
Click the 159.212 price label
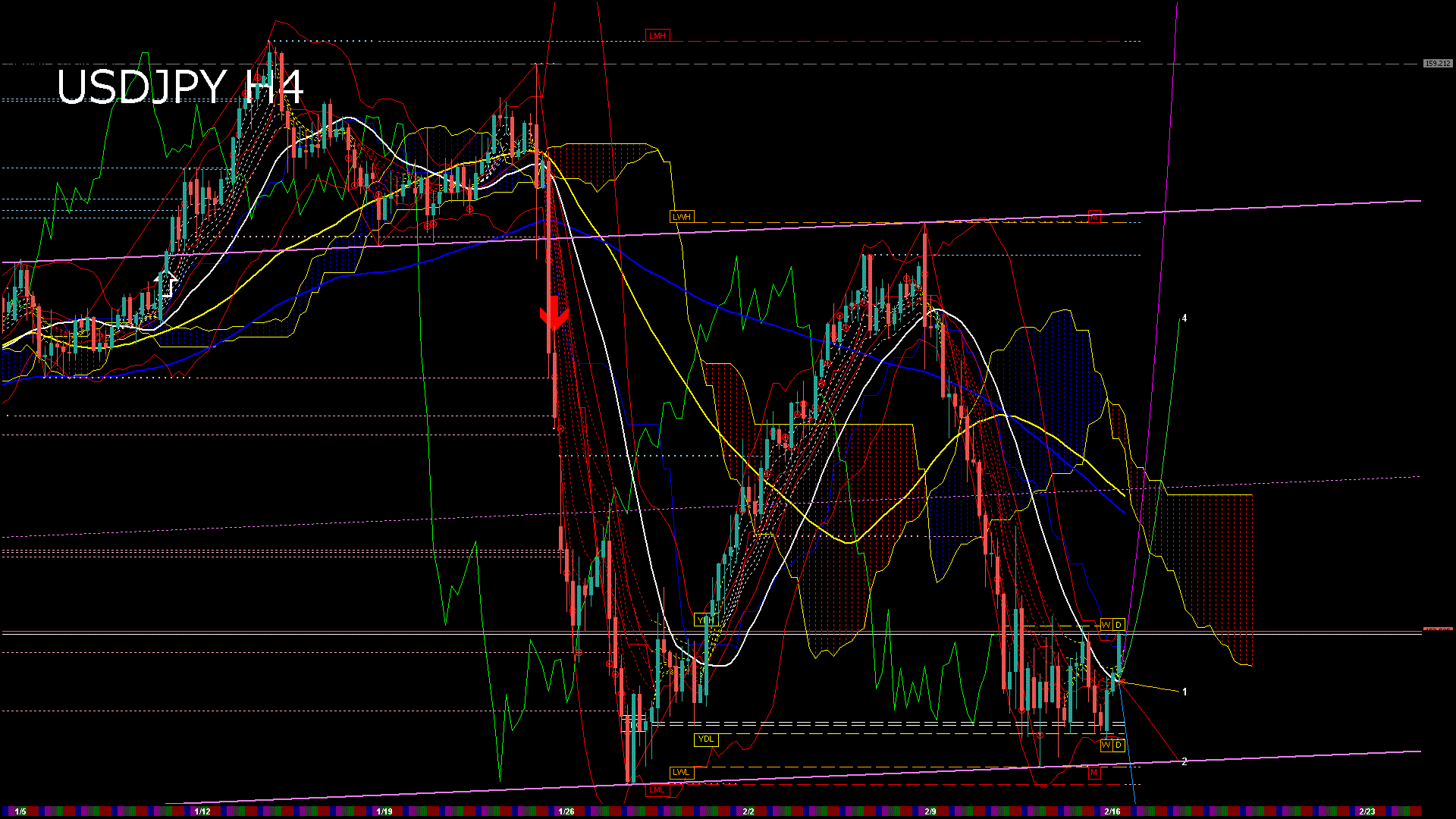click(x=1437, y=64)
